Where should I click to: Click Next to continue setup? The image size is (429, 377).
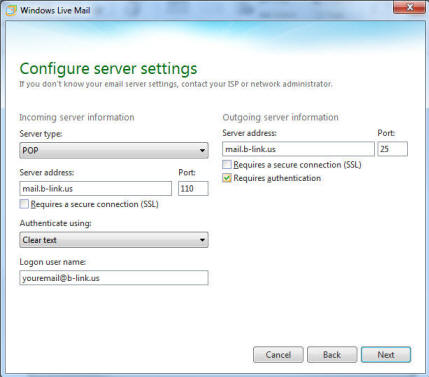pyautogui.click(x=386, y=355)
